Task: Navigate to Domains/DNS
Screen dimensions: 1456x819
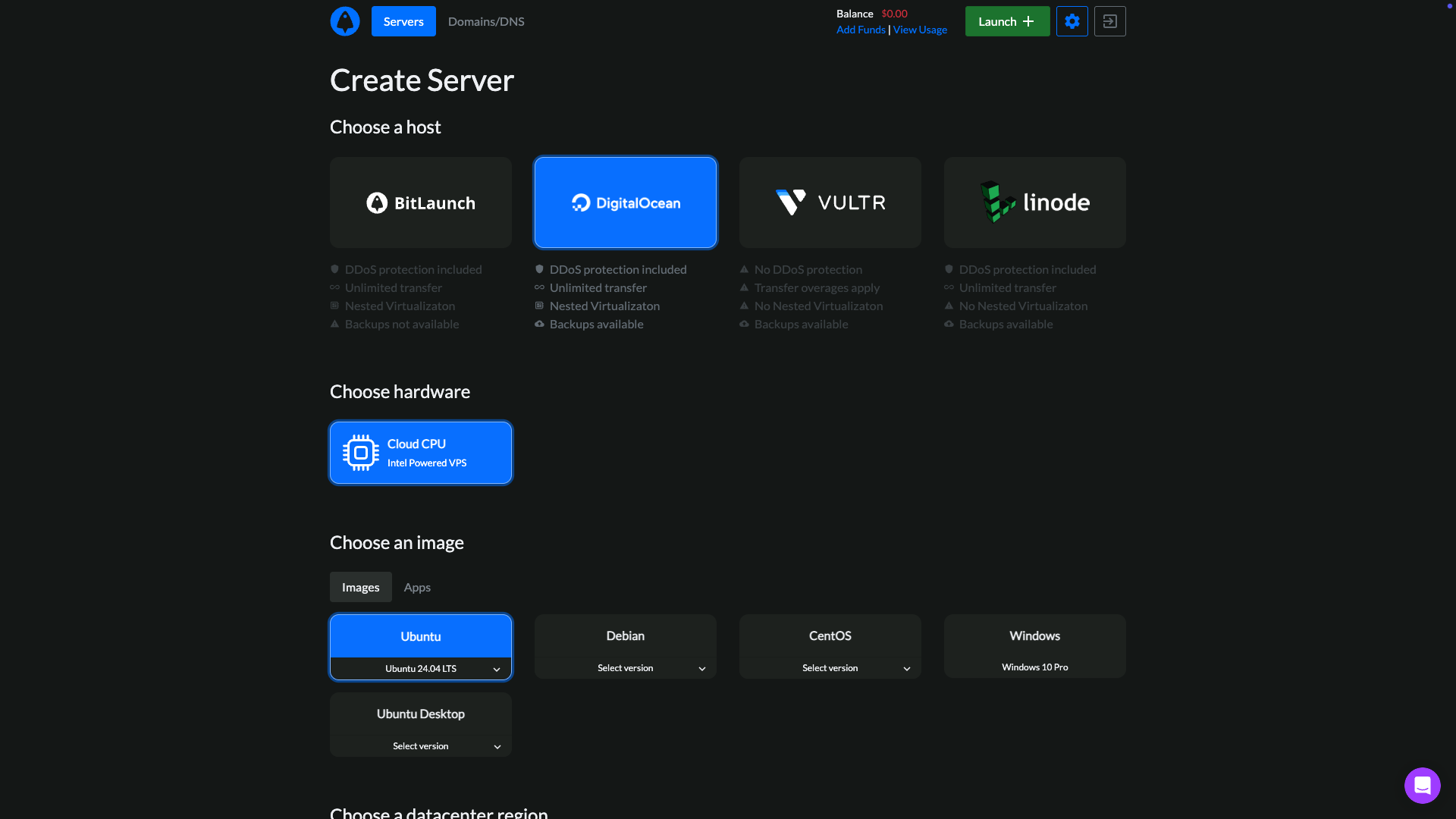Action: 485,21
